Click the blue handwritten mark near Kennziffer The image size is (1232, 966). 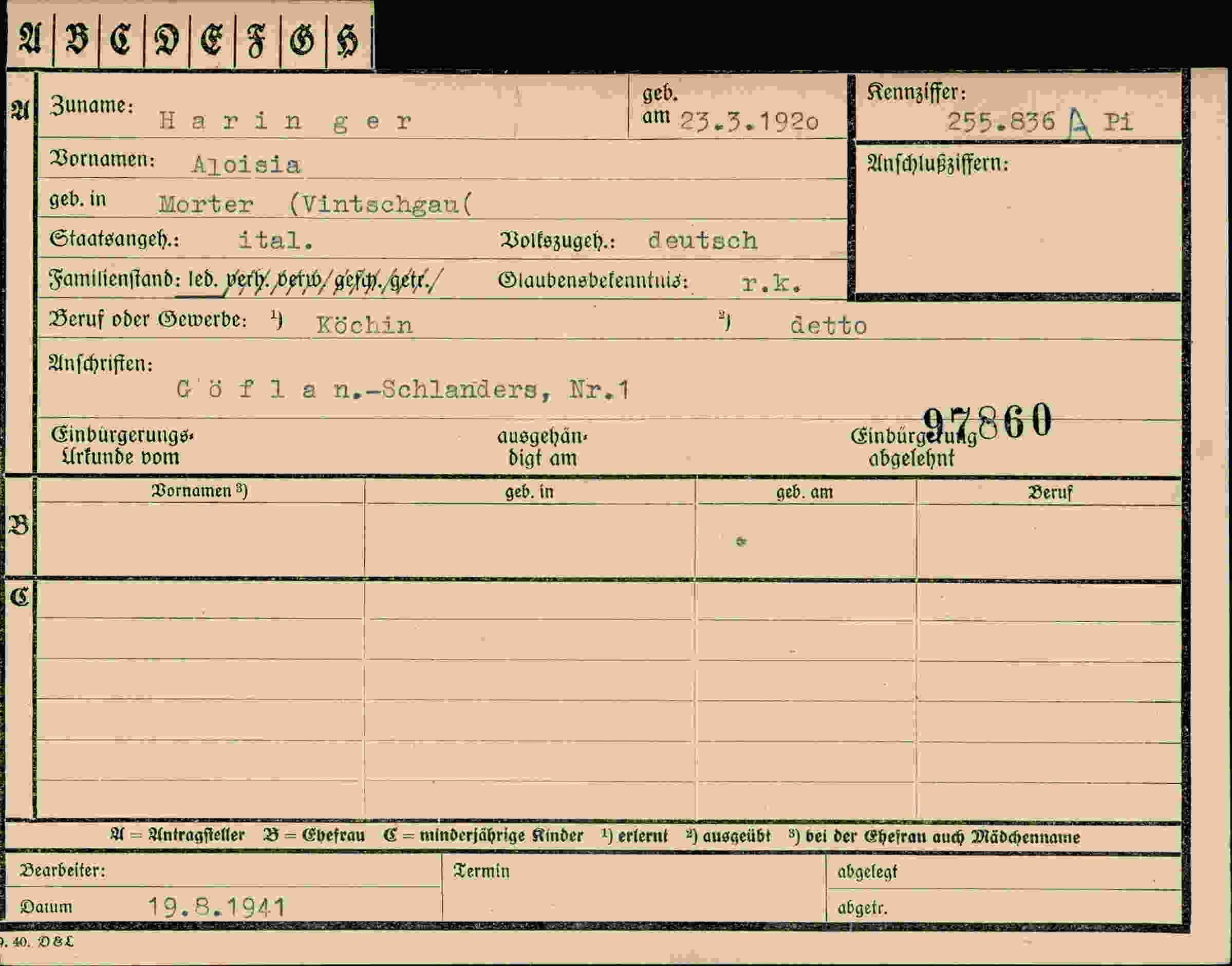pyautogui.click(x=1079, y=124)
